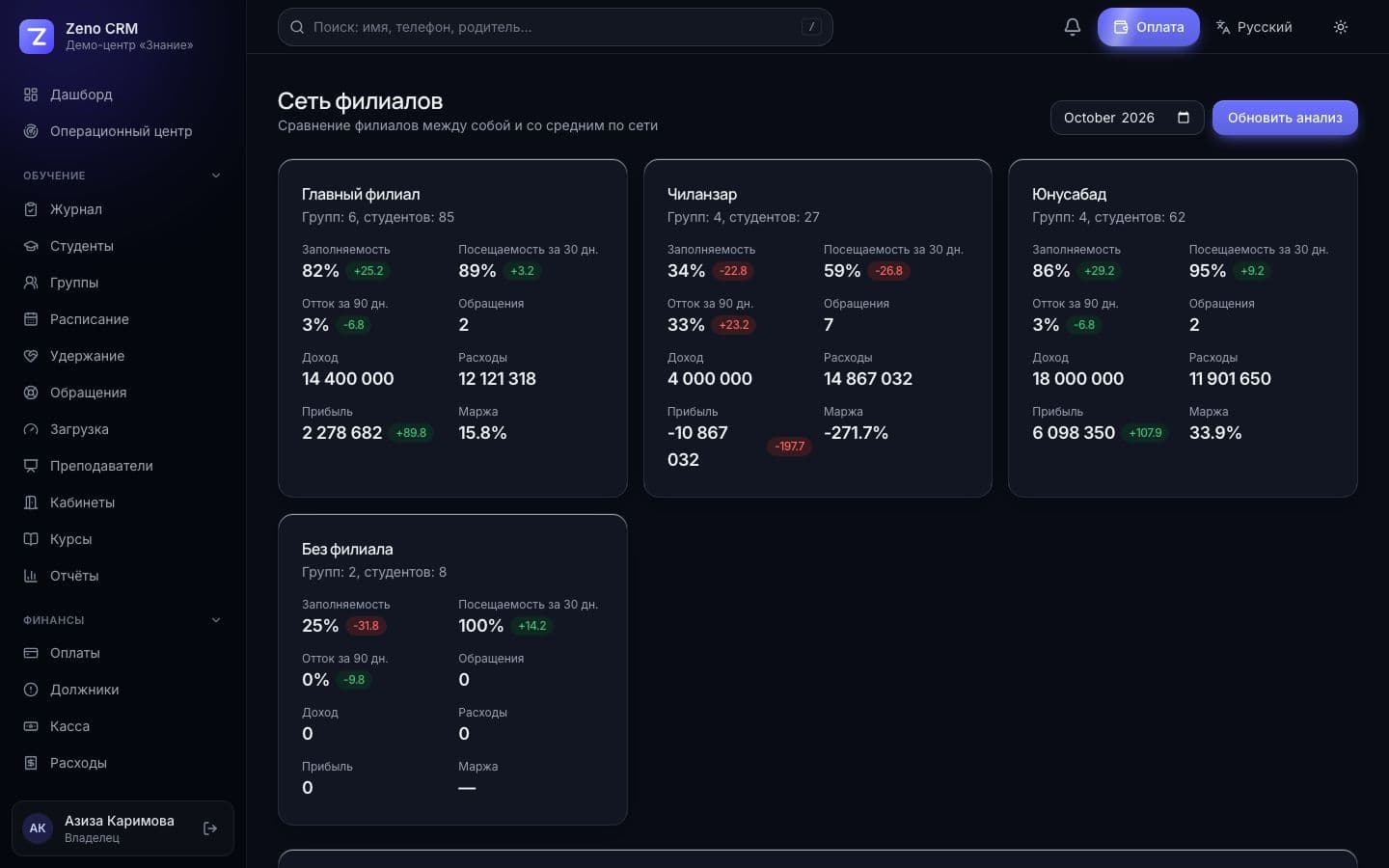Open the Азиза Каримова profile block

pyautogui.click(x=123, y=828)
